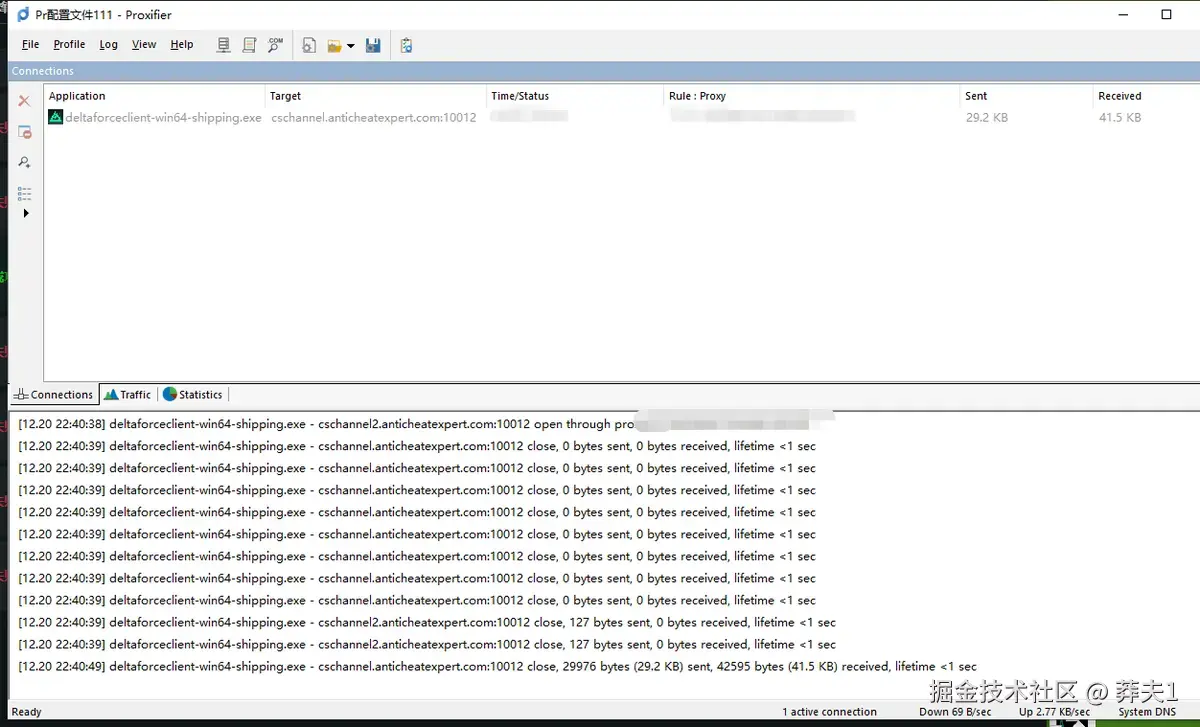Sort by the Target column header

376,96
